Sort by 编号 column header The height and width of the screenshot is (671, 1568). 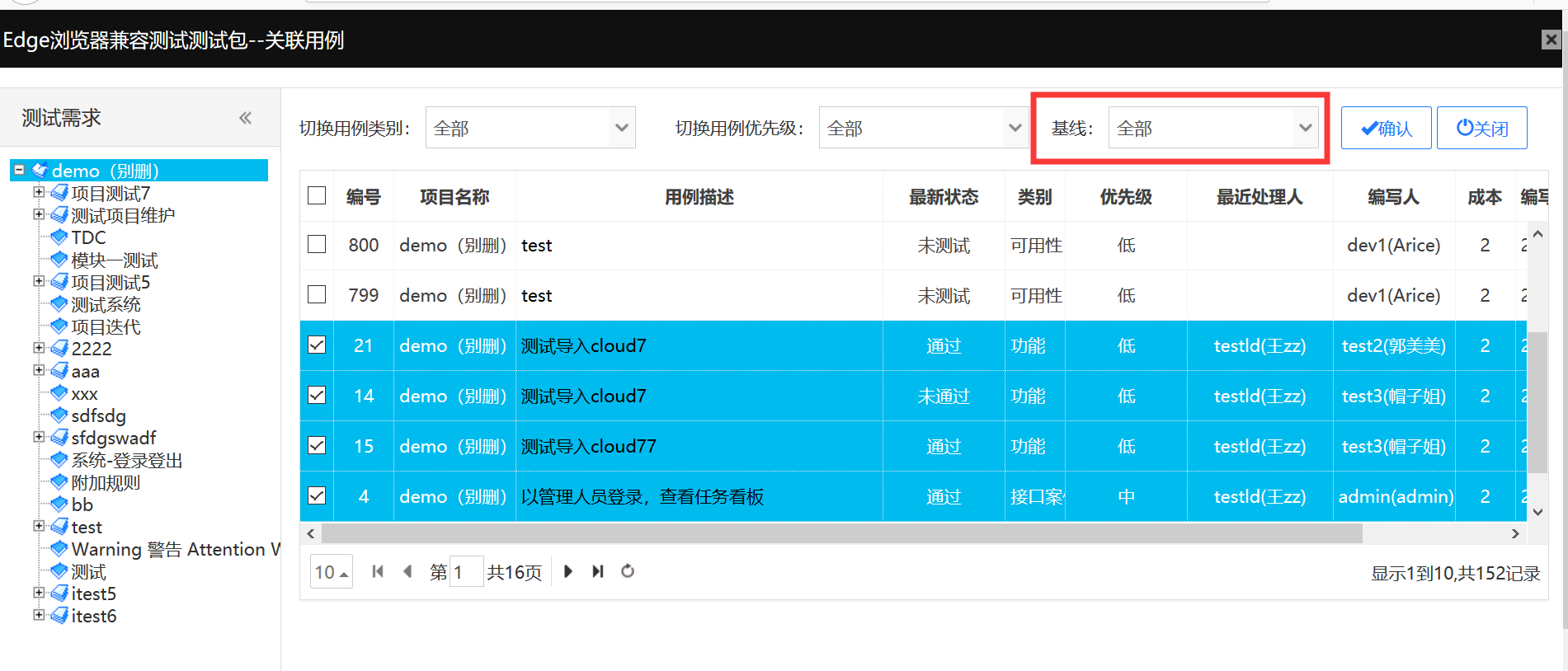click(x=364, y=196)
